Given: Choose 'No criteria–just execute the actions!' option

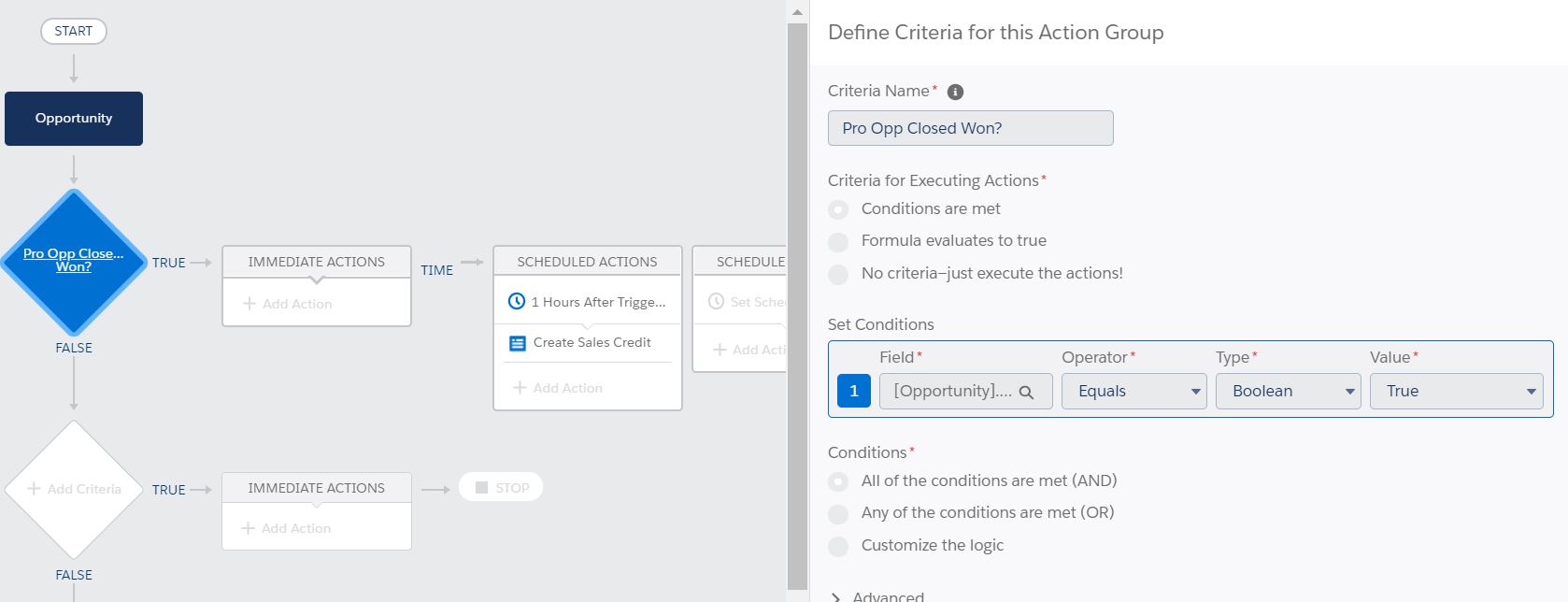Looking at the screenshot, I should pos(839,274).
